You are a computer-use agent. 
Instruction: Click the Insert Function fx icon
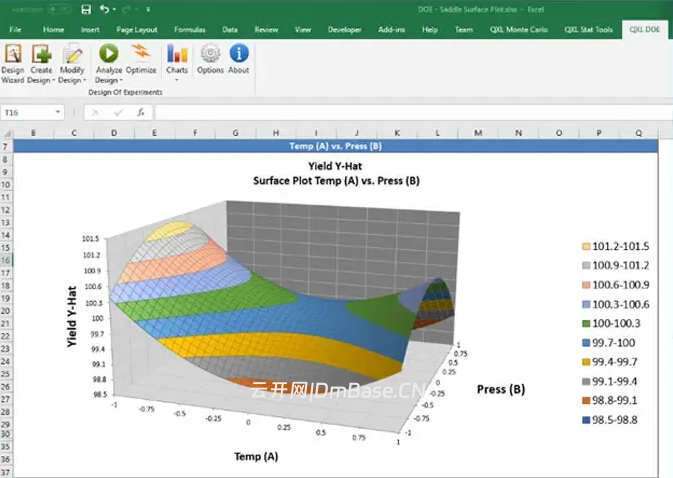tap(140, 112)
